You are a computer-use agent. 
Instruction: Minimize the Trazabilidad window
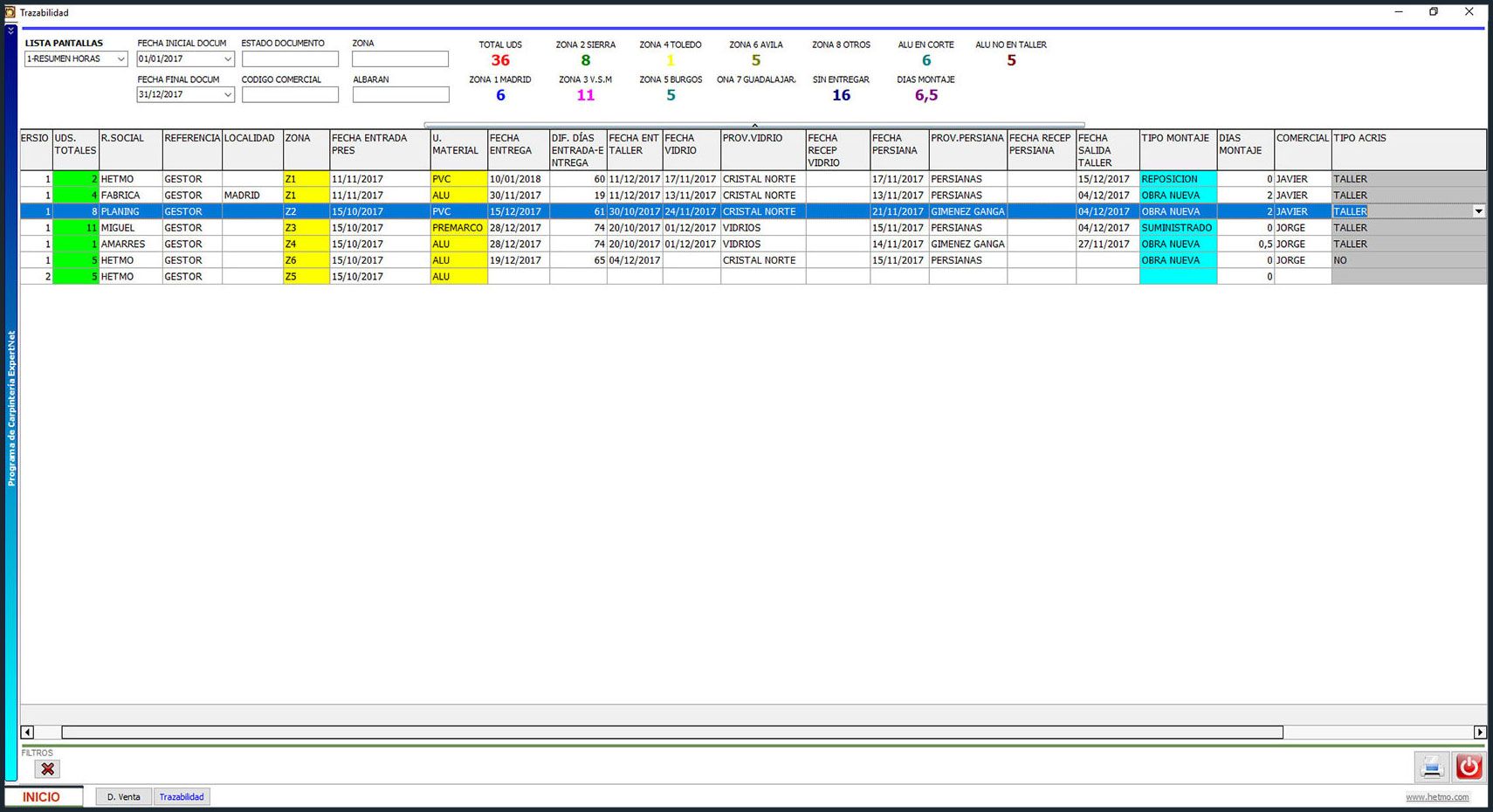pos(1399,12)
